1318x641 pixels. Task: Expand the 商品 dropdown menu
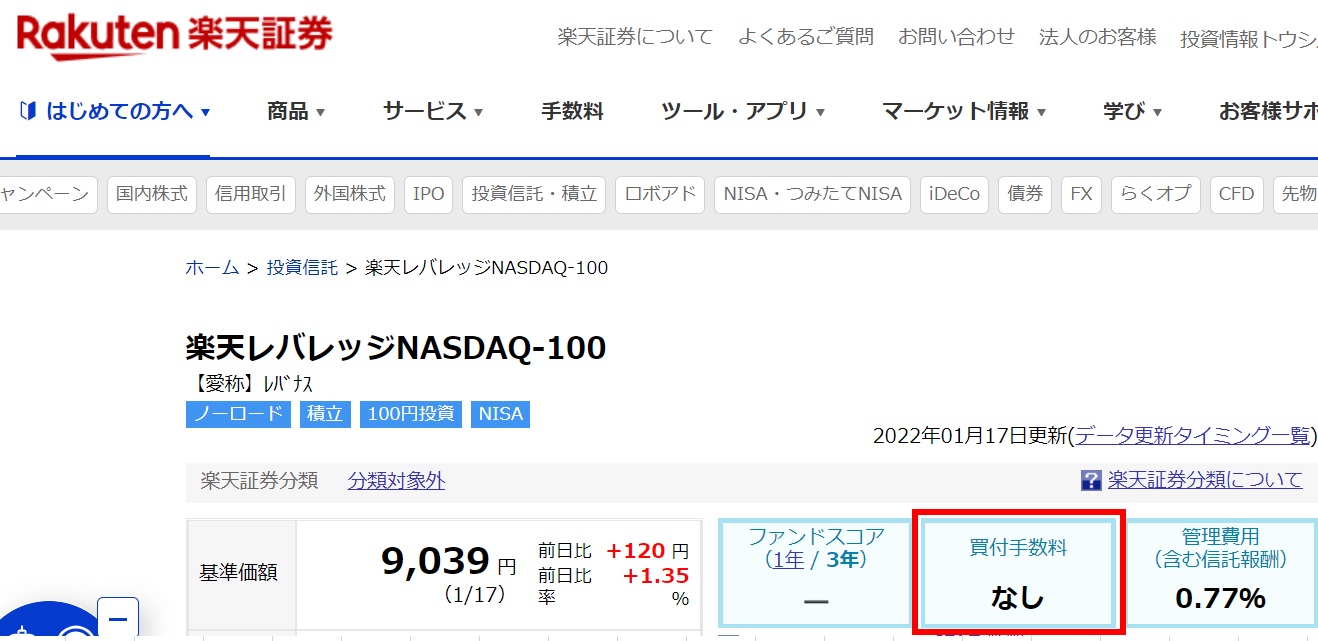[296, 111]
